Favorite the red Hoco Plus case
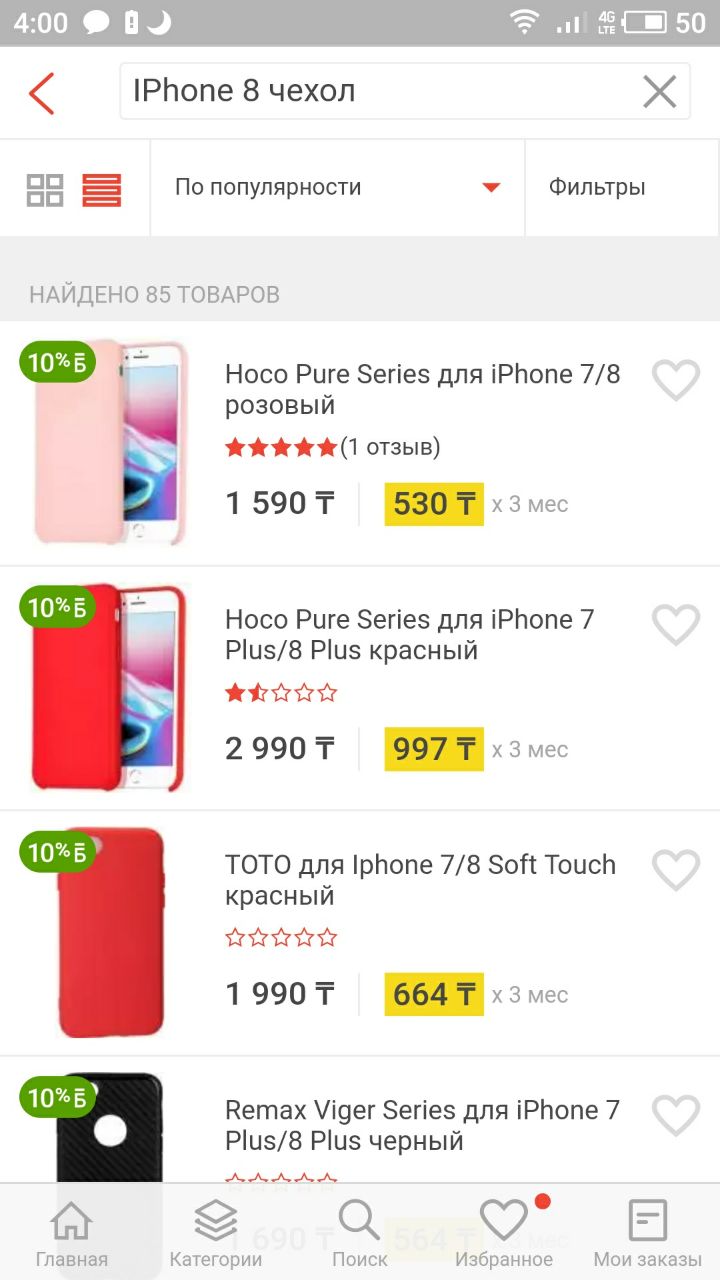This screenshot has height=1280, width=720. click(676, 625)
